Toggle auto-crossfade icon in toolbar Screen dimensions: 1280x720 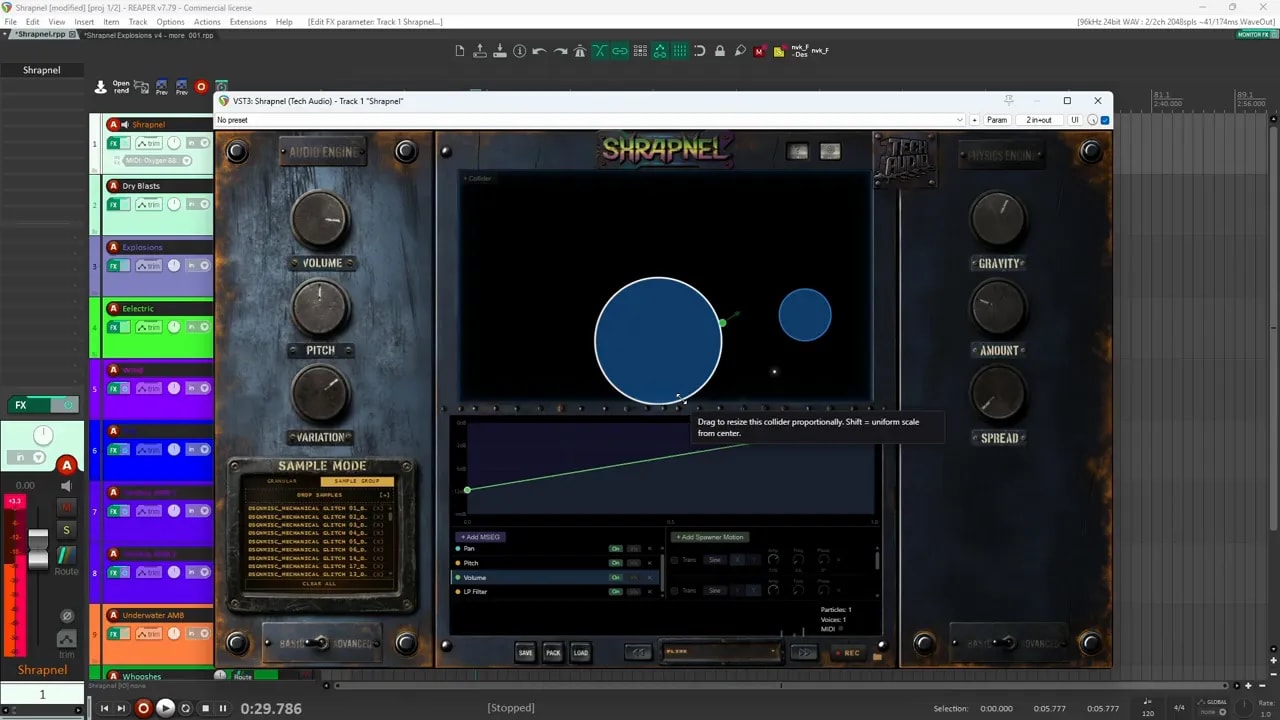point(600,51)
